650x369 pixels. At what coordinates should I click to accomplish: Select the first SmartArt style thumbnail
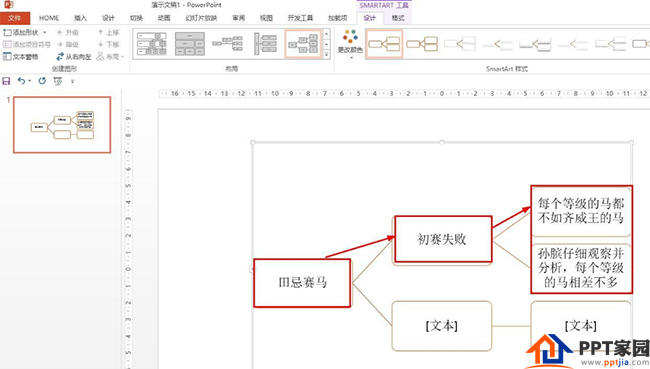384,44
